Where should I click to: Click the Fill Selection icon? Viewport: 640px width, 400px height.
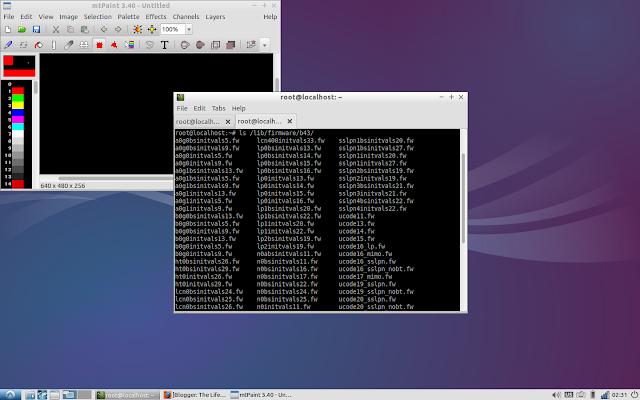pos(231,45)
